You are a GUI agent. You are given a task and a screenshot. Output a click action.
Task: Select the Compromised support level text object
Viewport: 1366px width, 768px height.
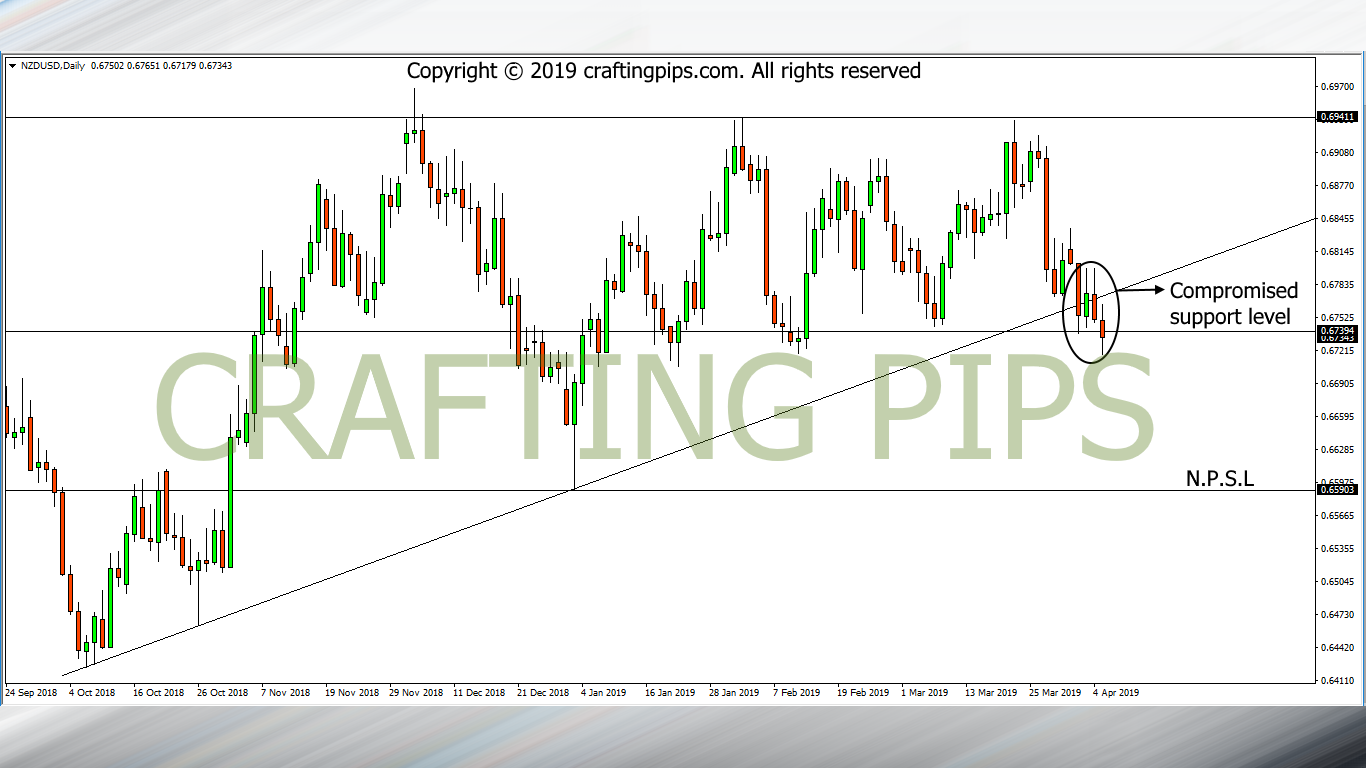tap(1234, 304)
